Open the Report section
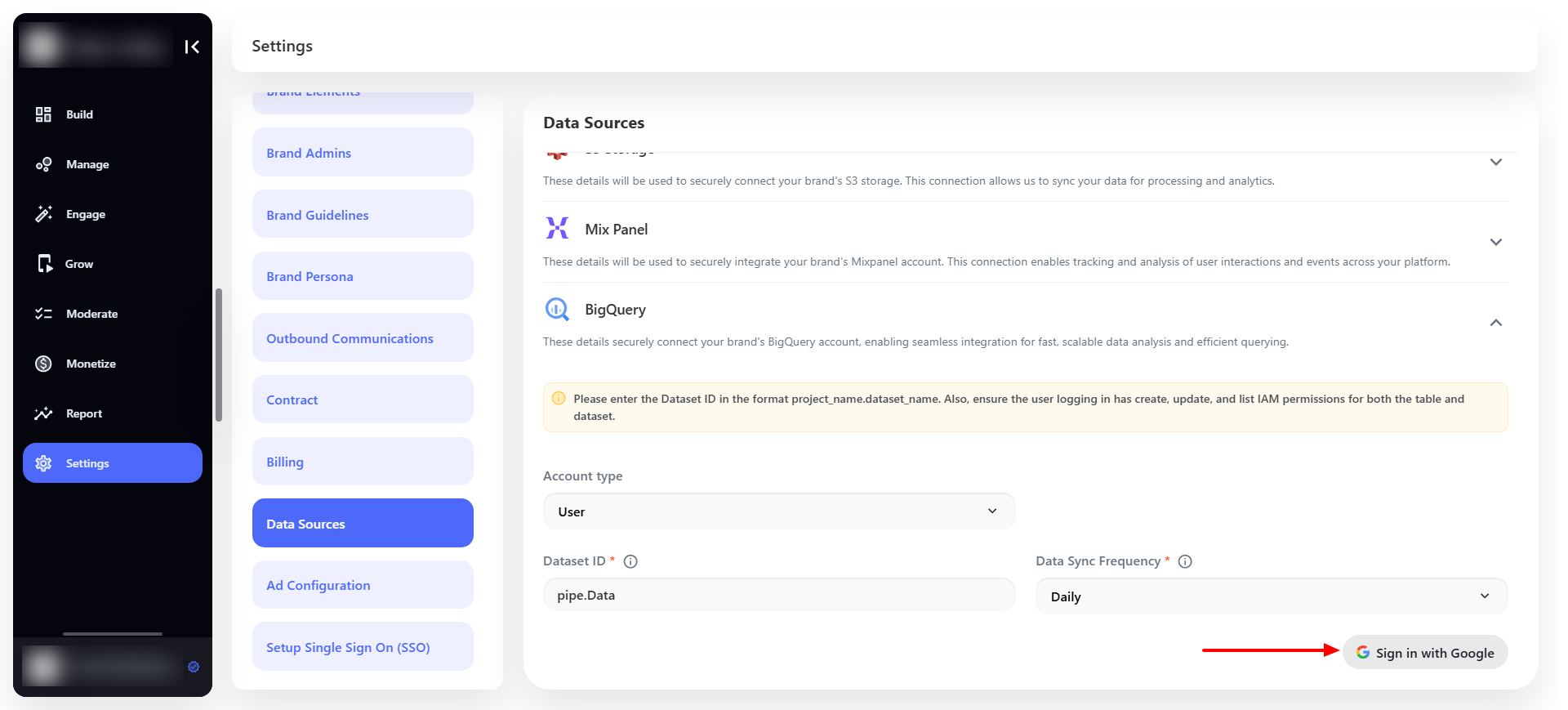 pos(112,413)
